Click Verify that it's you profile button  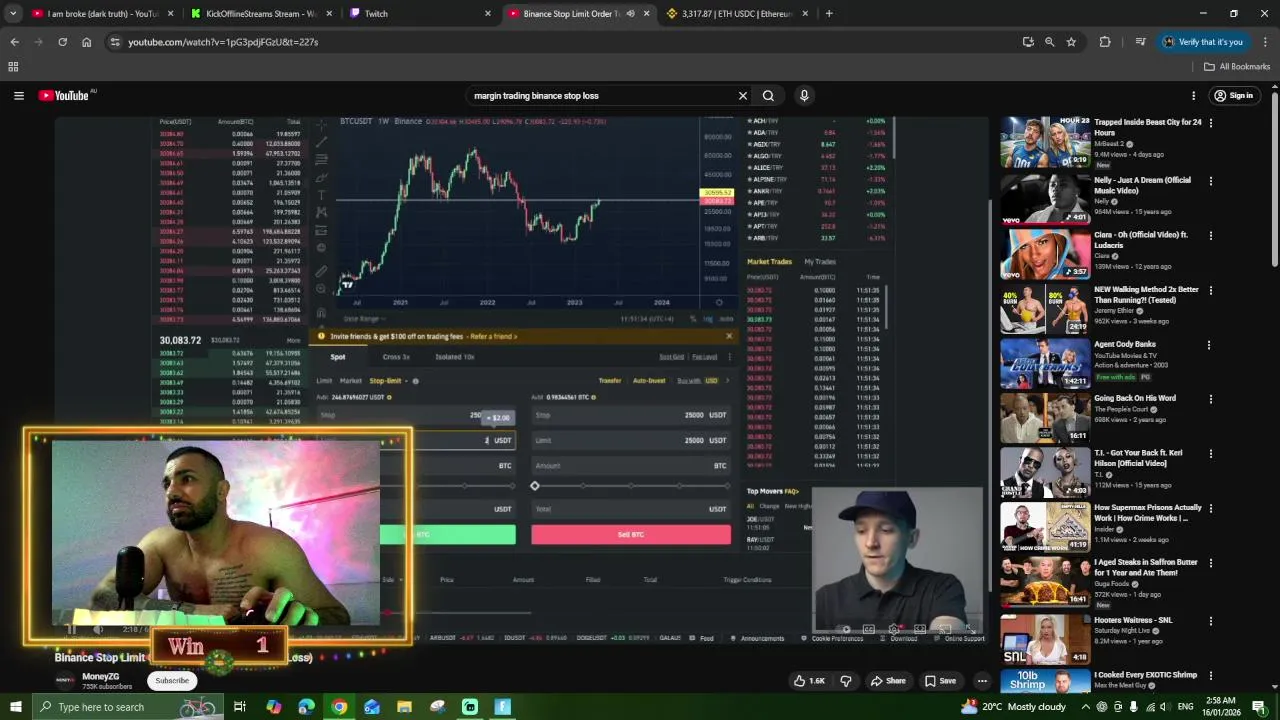(x=1203, y=42)
